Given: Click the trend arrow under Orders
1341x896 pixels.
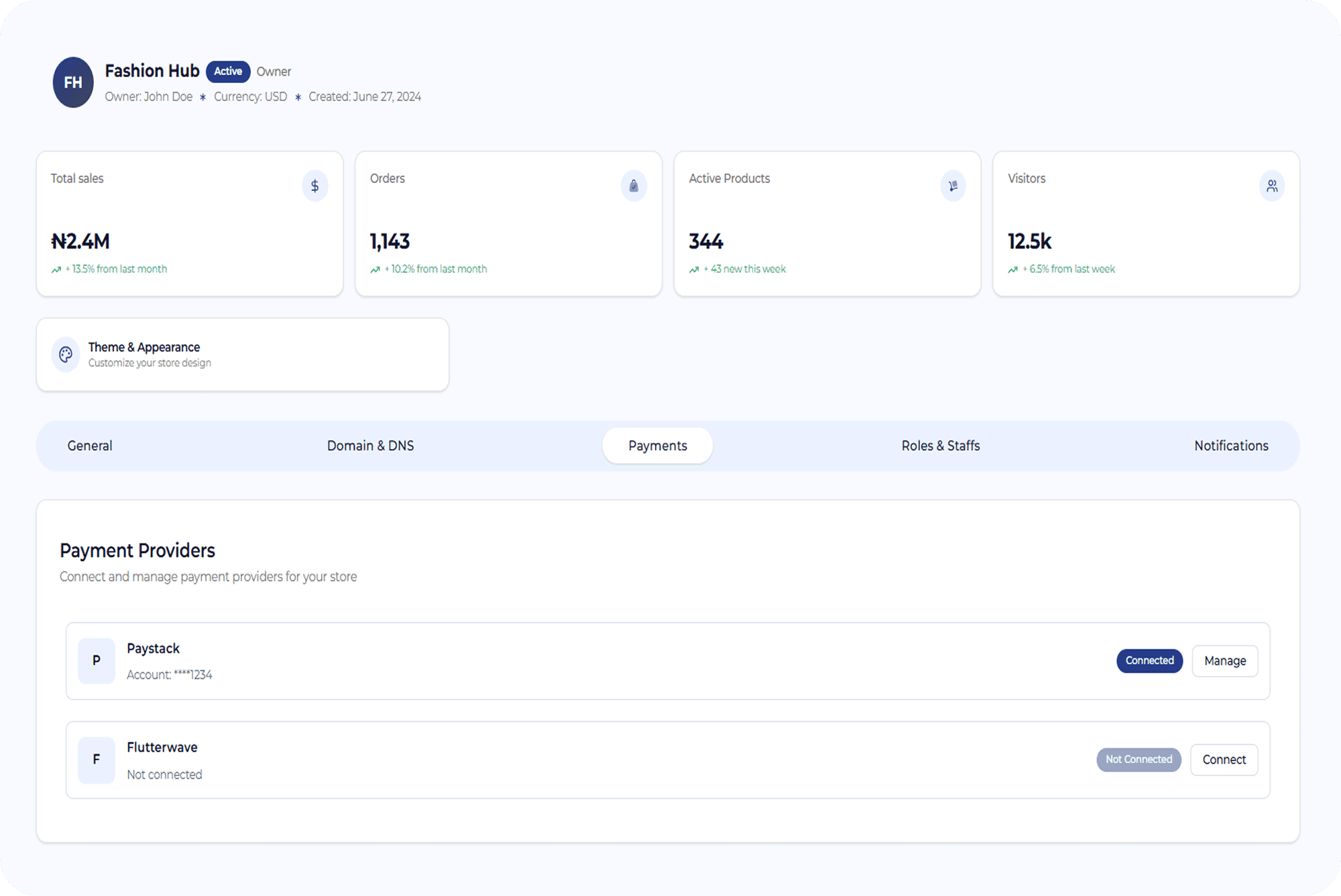Looking at the screenshot, I should pos(375,269).
